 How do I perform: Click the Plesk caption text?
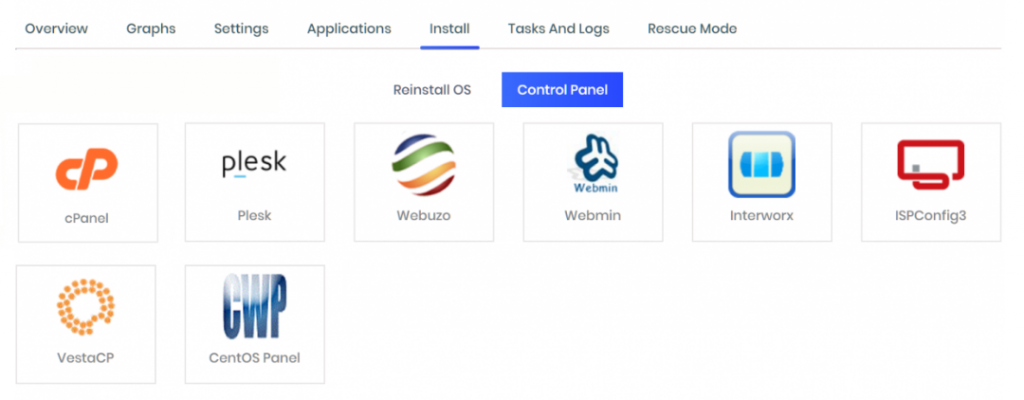pos(254,215)
